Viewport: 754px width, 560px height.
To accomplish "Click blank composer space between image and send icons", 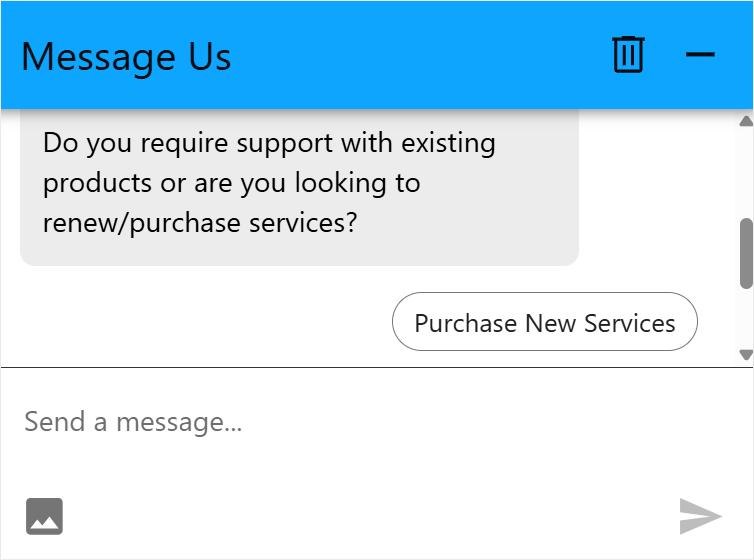I will pyautogui.click(x=370, y=516).
